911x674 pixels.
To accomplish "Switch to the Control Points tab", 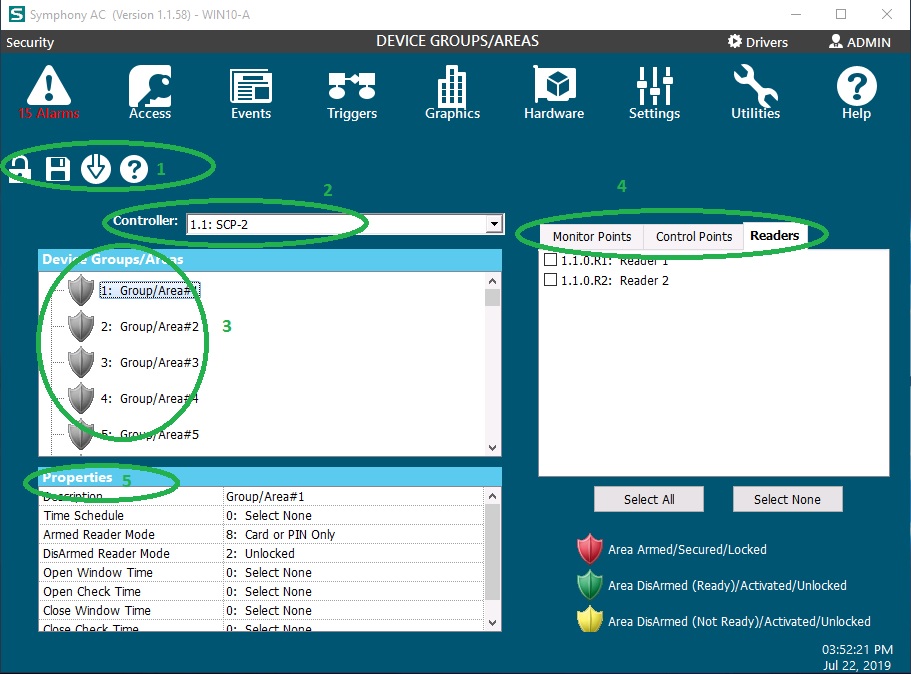I will click(694, 236).
